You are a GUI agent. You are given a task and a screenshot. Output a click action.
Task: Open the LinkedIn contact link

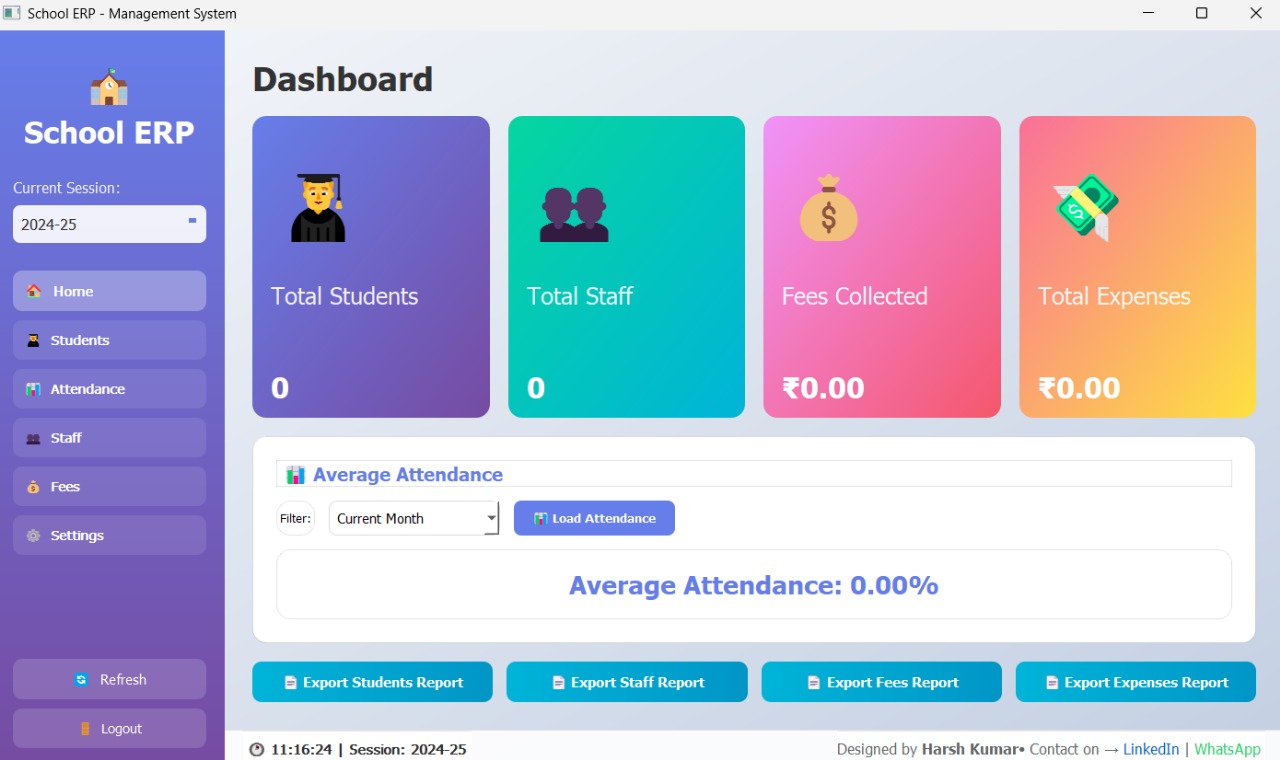1151,749
